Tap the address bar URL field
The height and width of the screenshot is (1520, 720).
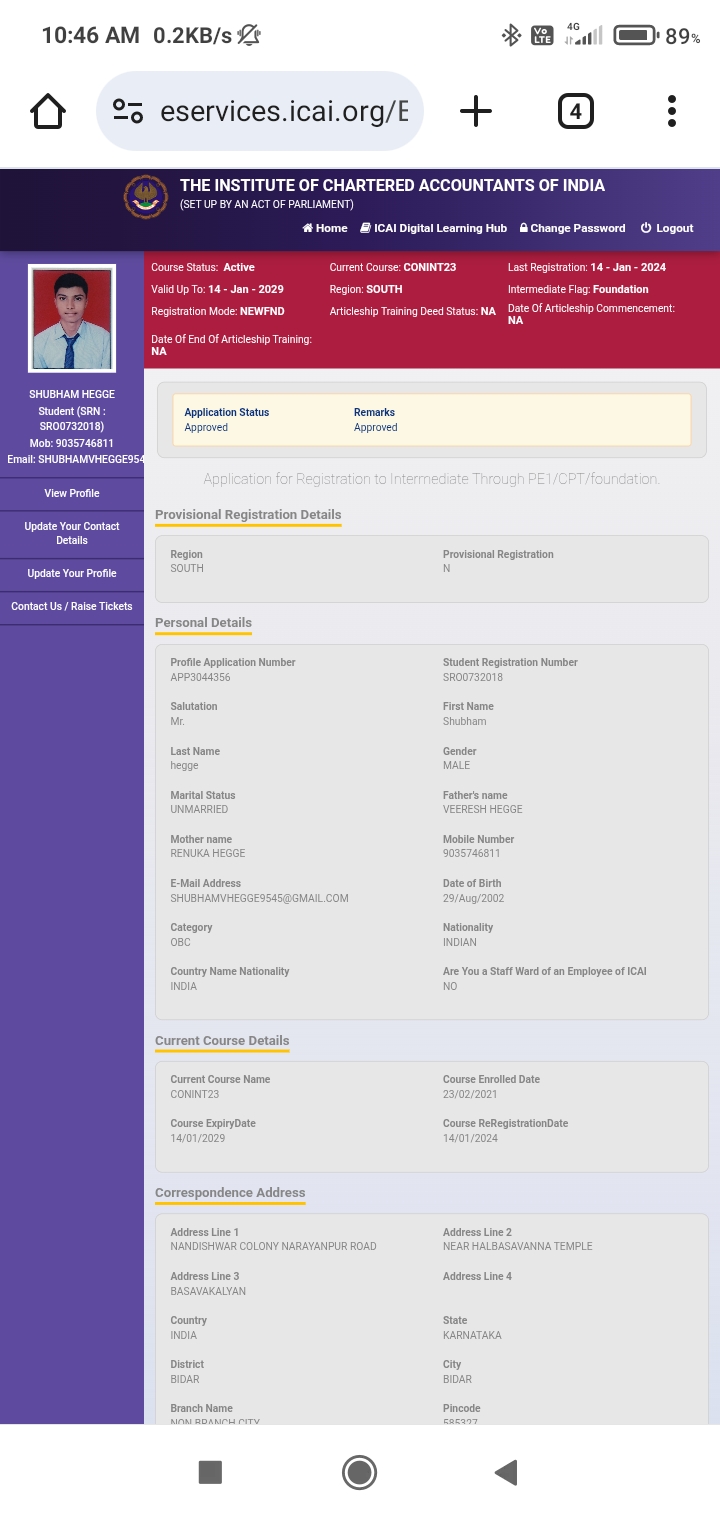point(284,111)
